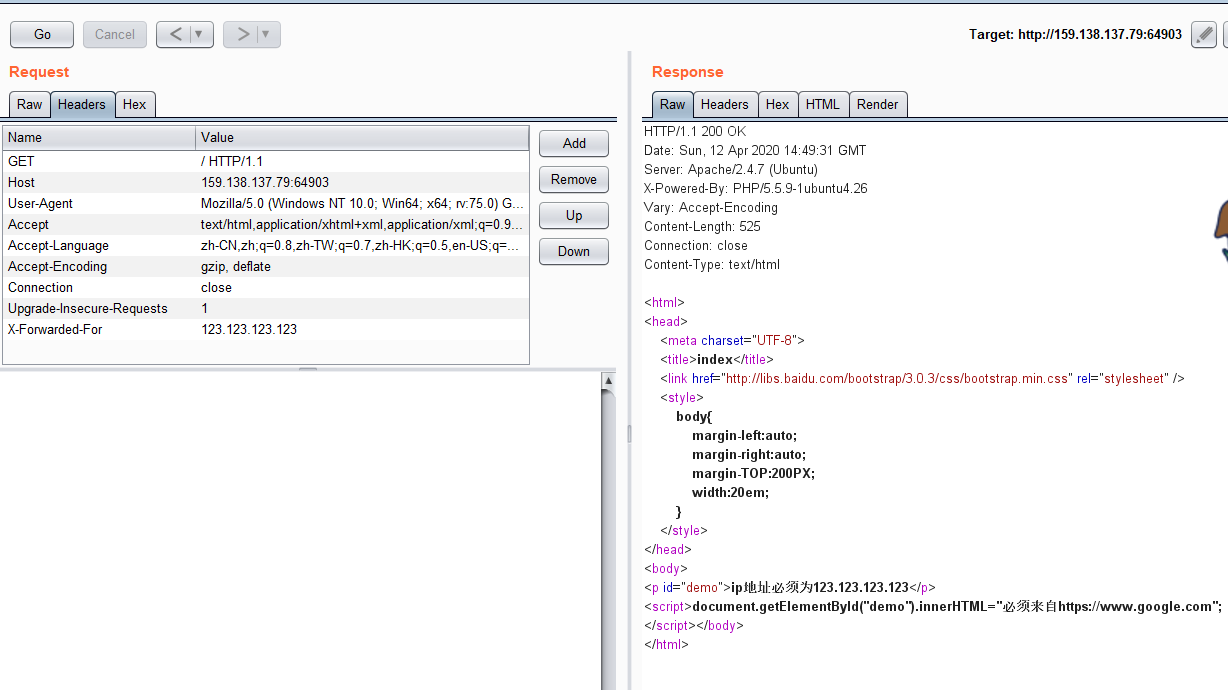The width and height of the screenshot is (1228, 690).
Task: Add a new request header
Action: pyautogui.click(x=574, y=143)
